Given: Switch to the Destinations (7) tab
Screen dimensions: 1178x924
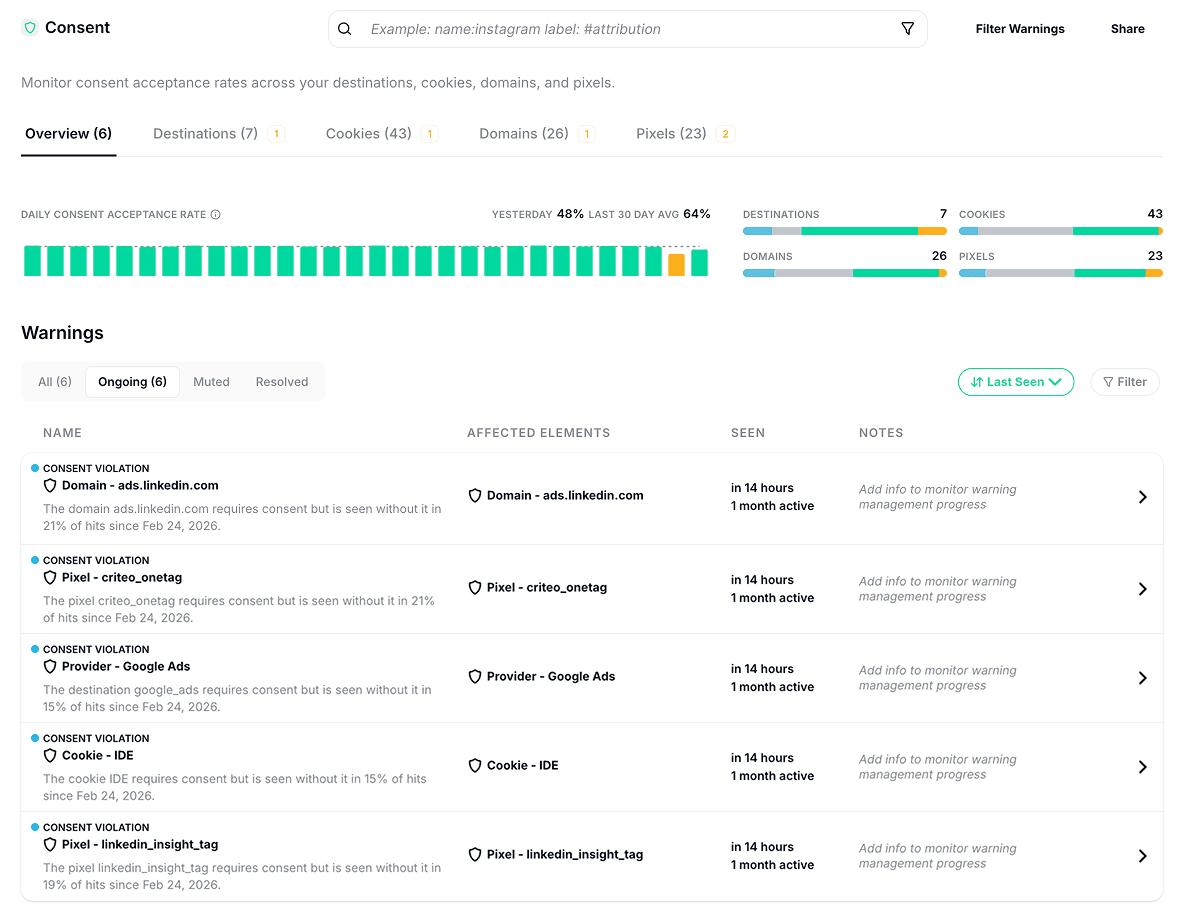Looking at the screenshot, I should point(205,134).
